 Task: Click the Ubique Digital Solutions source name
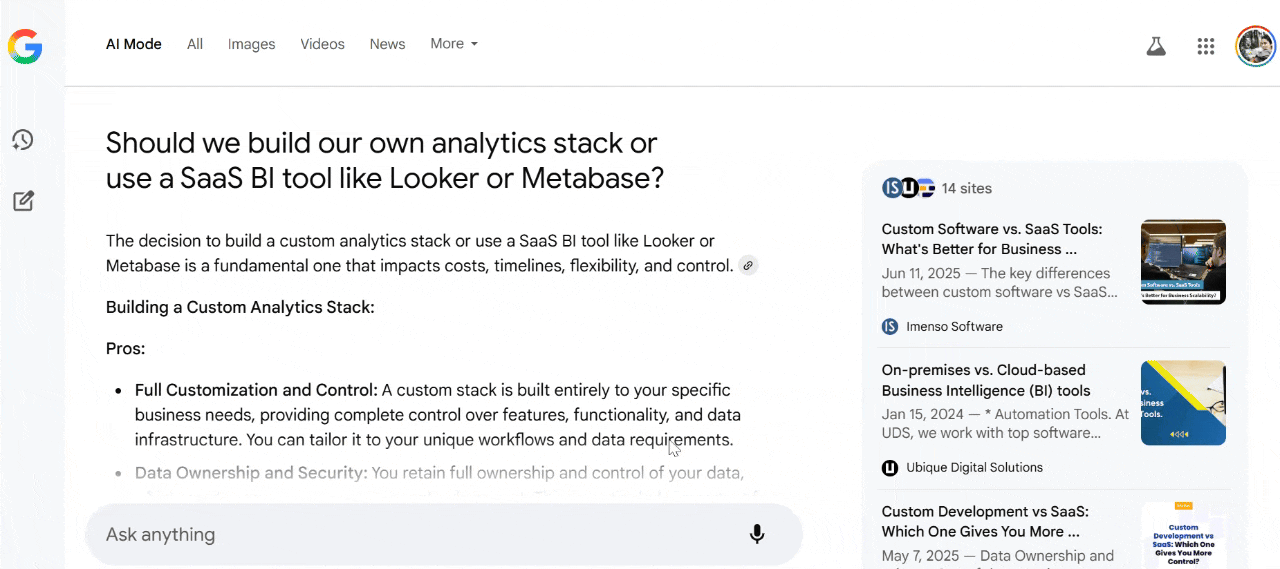[x=974, y=467]
